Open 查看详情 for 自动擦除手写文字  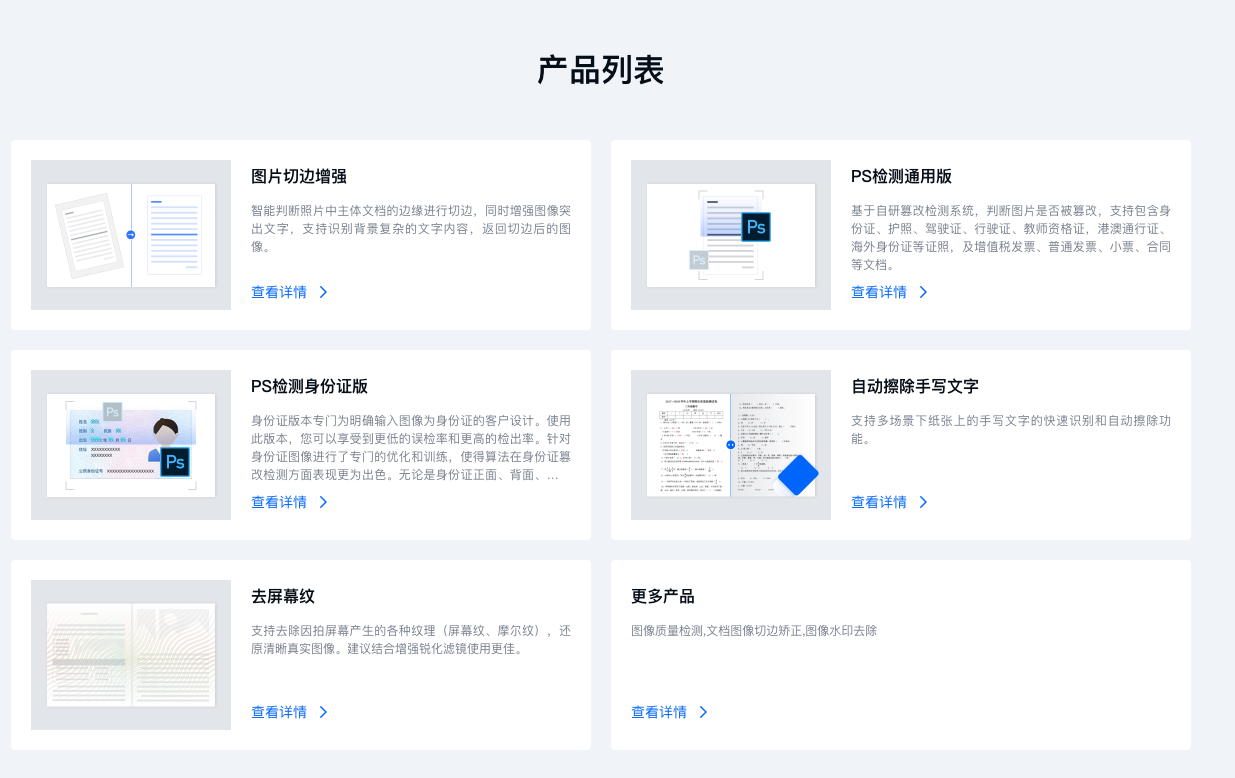[x=877, y=502]
